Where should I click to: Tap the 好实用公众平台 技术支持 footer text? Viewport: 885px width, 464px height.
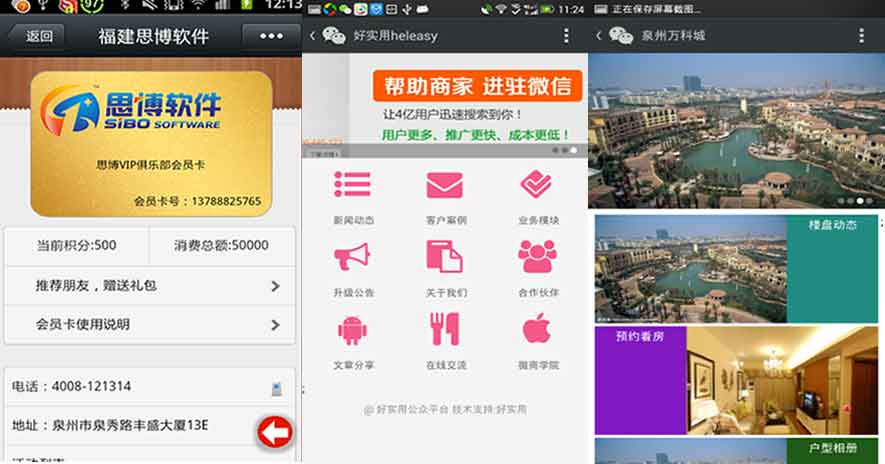[x=445, y=409]
